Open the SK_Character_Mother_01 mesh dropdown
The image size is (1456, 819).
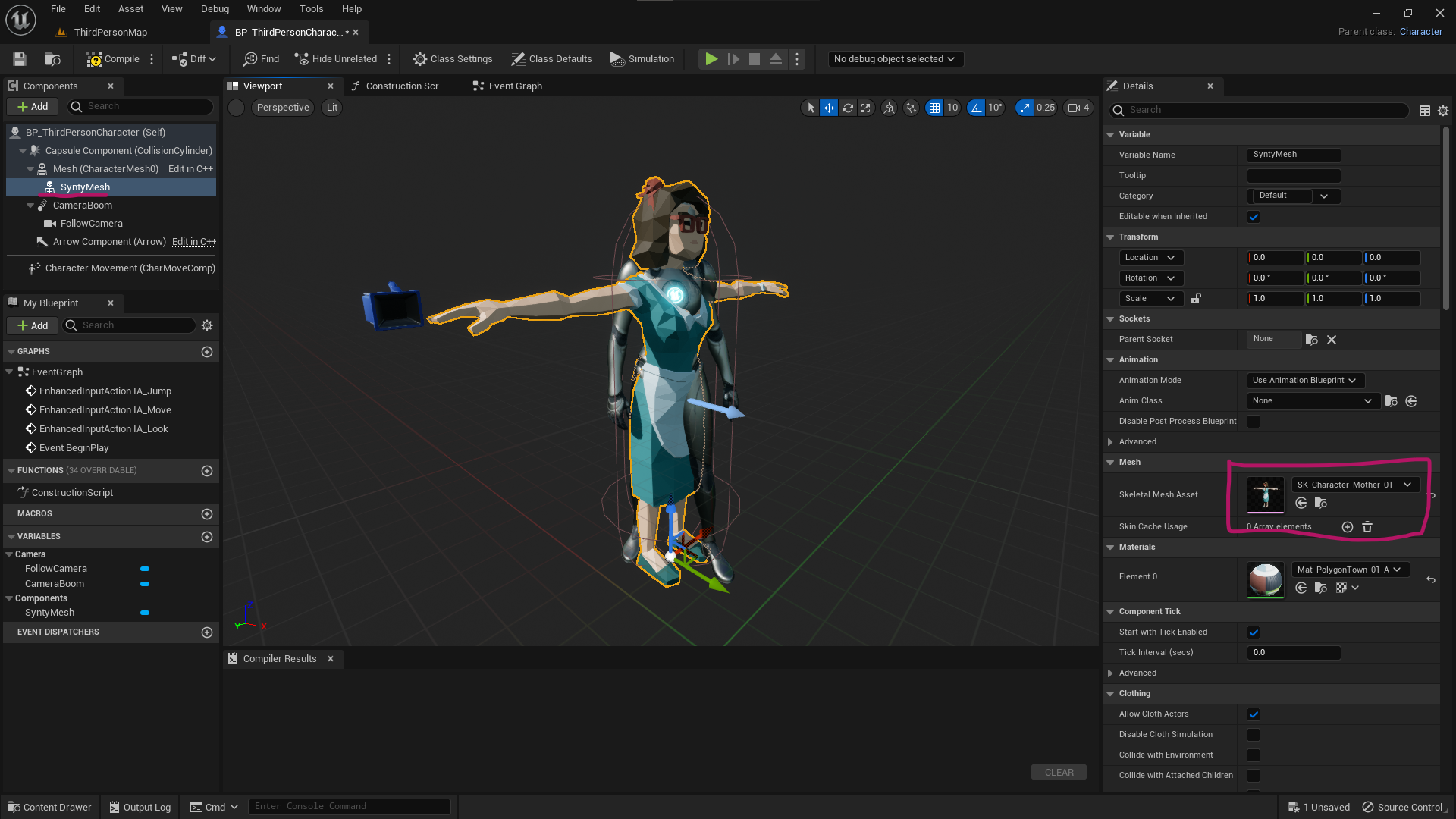pos(1354,485)
